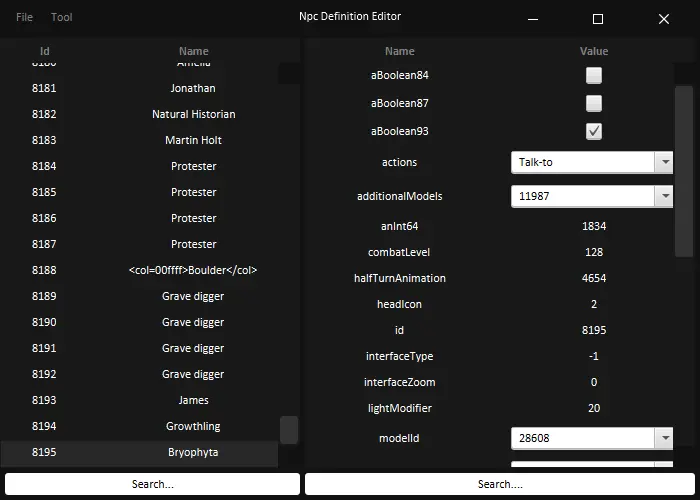Click the properties panel scrollbar thumb
The height and width of the screenshot is (500, 700).
point(684,170)
